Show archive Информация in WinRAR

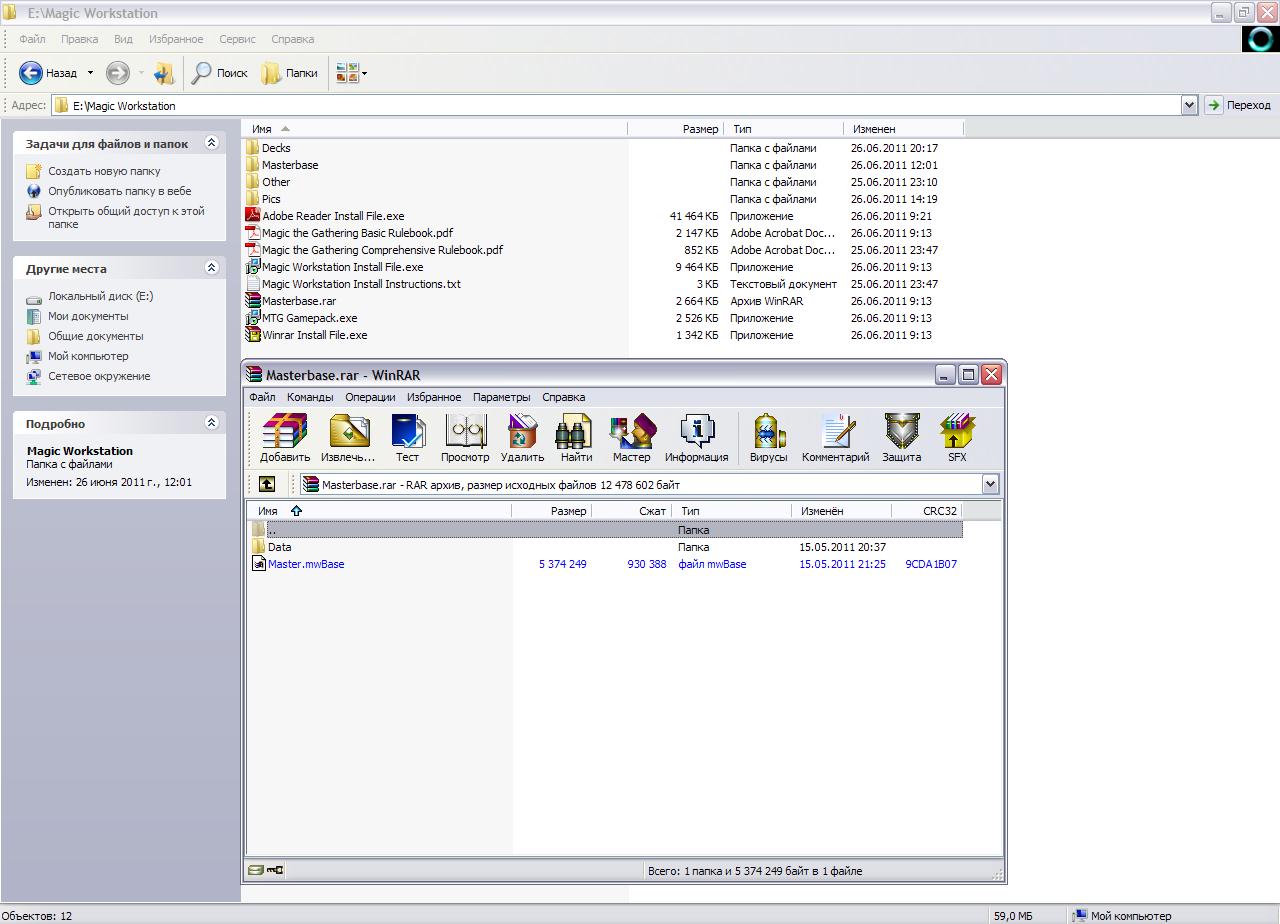pos(696,439)
